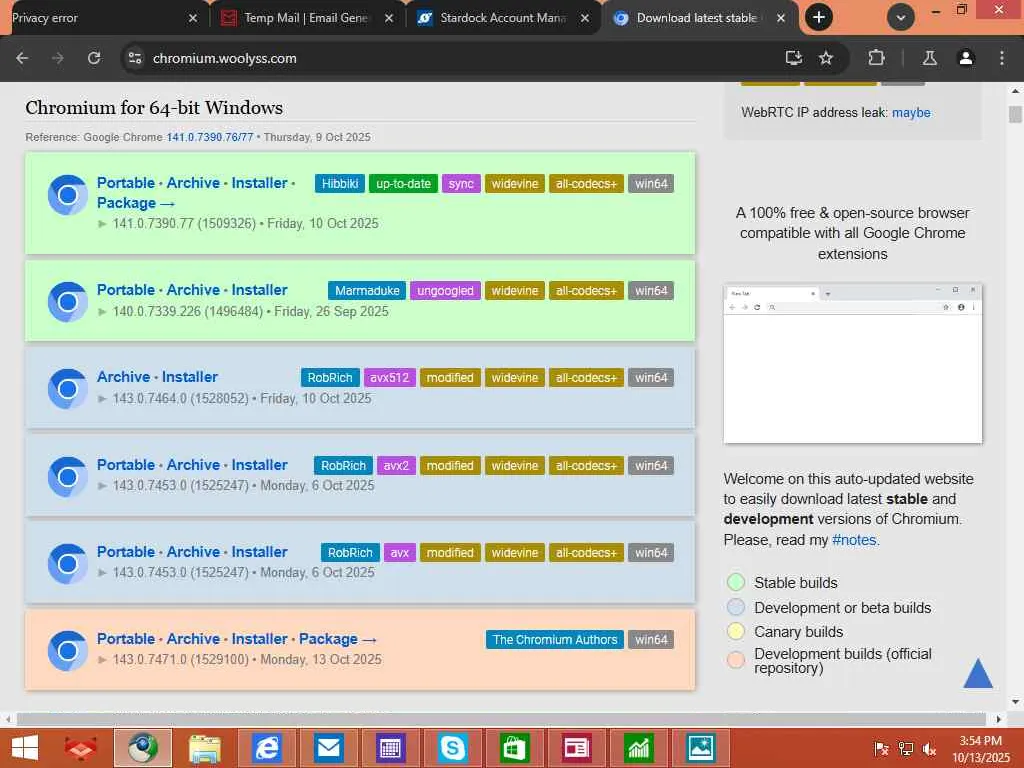Click the avx512 tag
This screenshot has width=1024, height=768.
click(x=389, y=377)
